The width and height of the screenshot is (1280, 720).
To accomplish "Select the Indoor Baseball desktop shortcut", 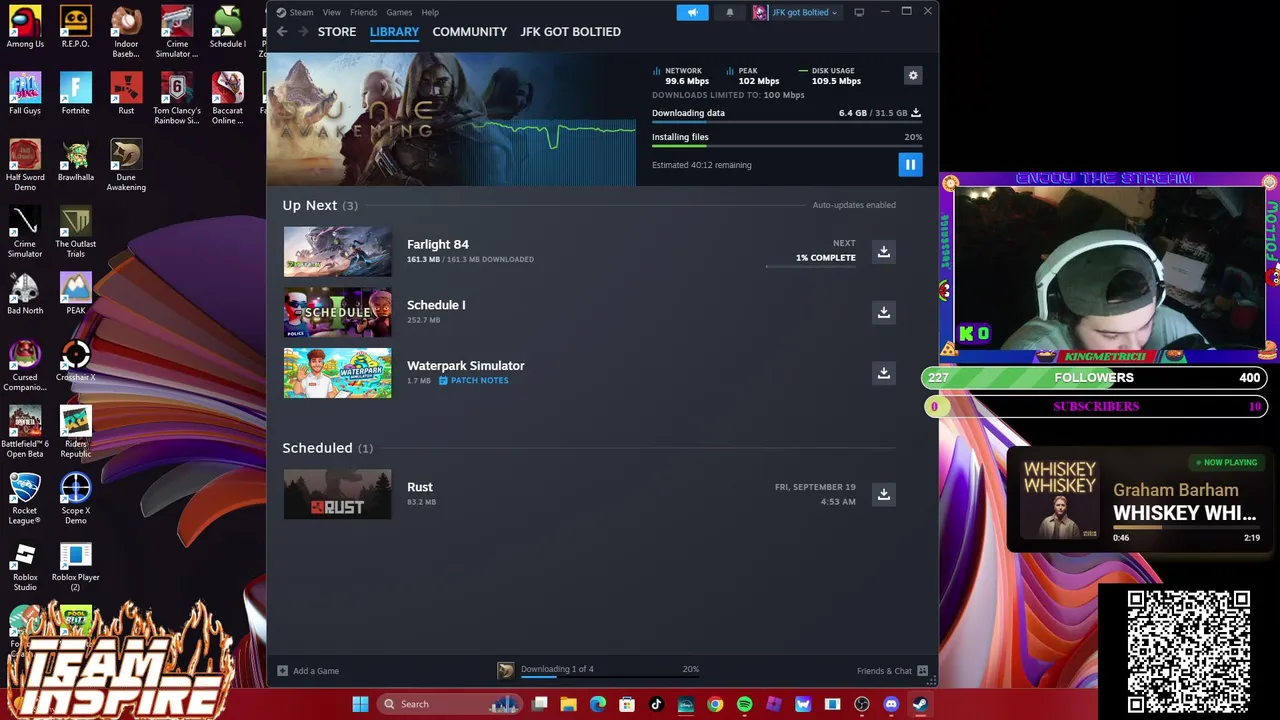I will click(x=126, y=32).
